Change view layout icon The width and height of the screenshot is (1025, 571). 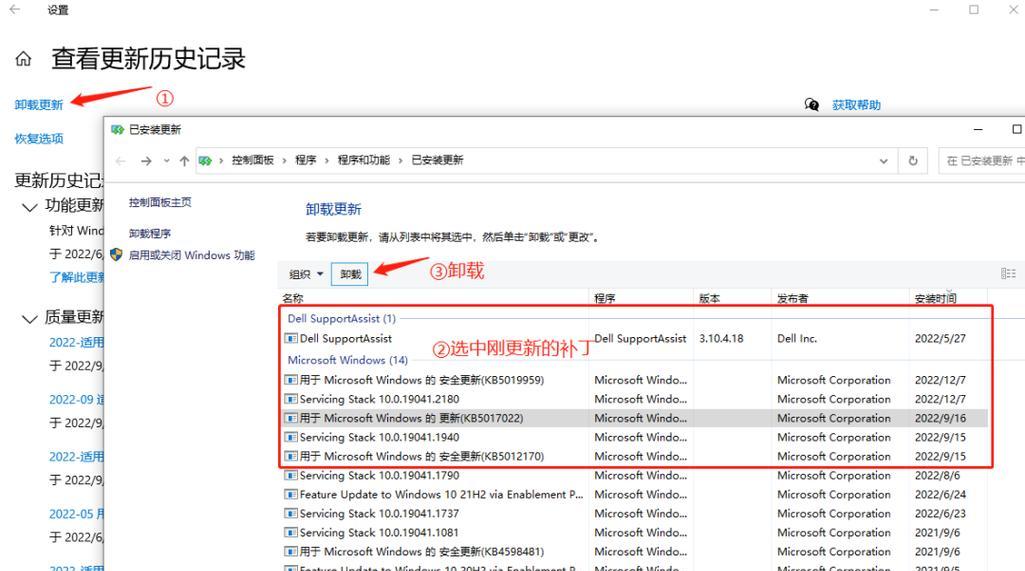(1007, 273)
